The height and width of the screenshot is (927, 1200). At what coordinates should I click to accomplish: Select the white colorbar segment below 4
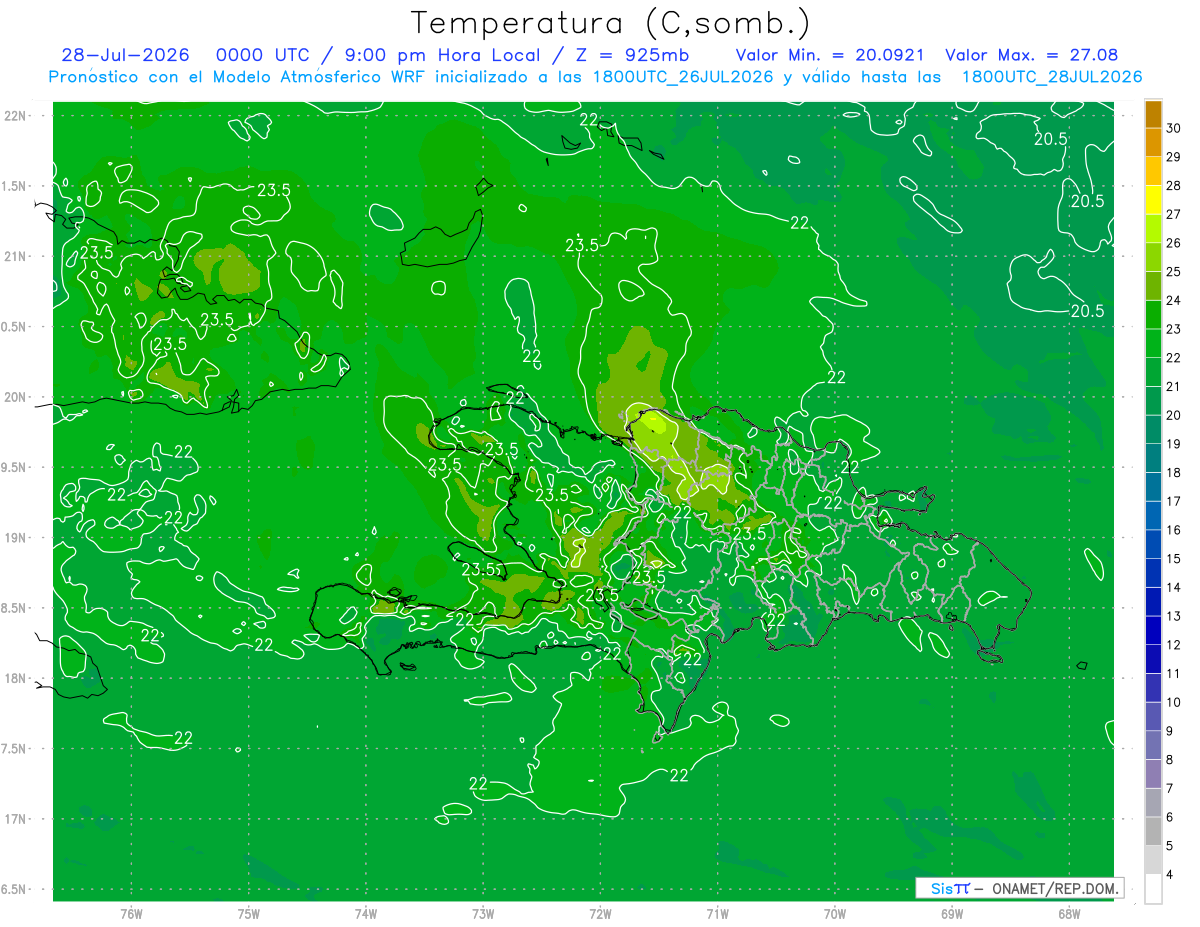pyautogui.click(x=1153, y=889)
